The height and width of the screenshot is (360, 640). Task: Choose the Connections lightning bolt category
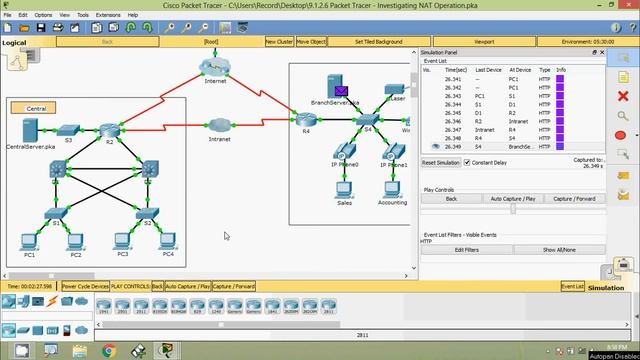(52, 301)
